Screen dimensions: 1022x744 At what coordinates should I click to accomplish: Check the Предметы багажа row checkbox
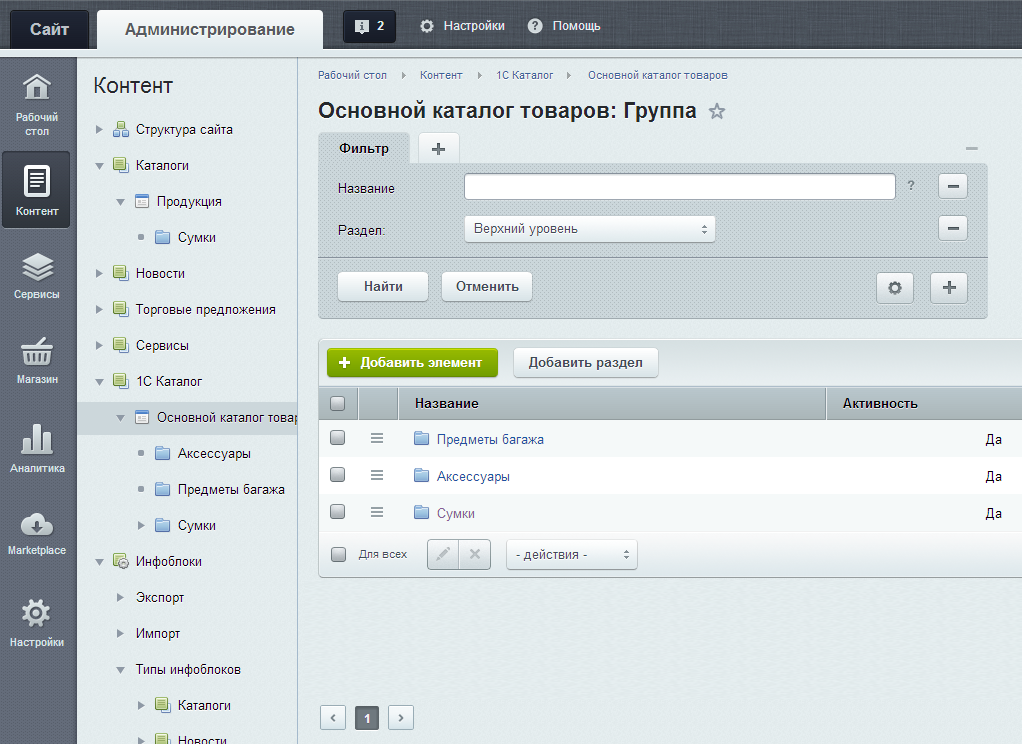(338, 438)
